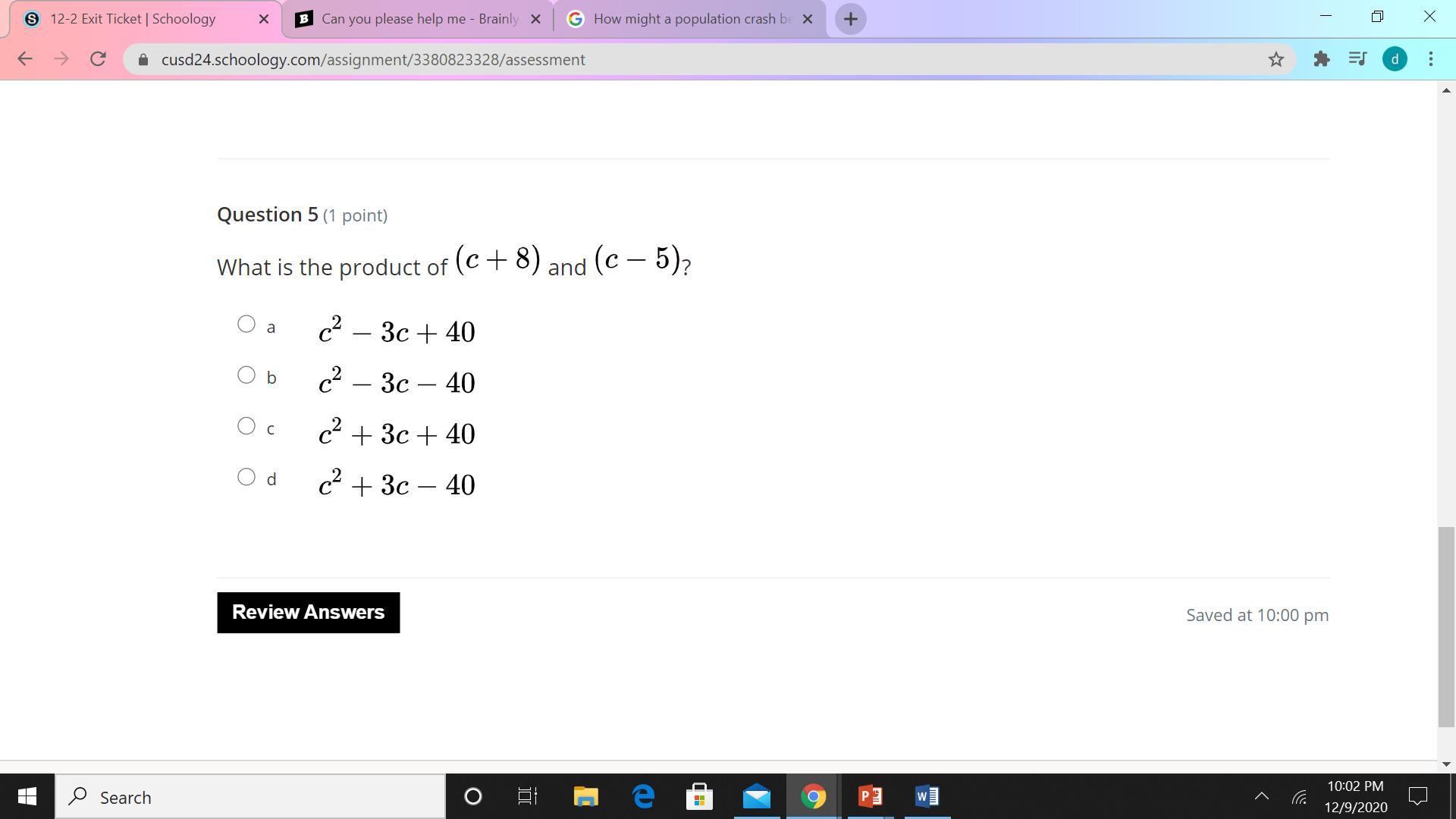Screen dimensions: 1456x819
Task: Open the Chrome extensions puzzle icon
Action: click(x=1322, y=59)
